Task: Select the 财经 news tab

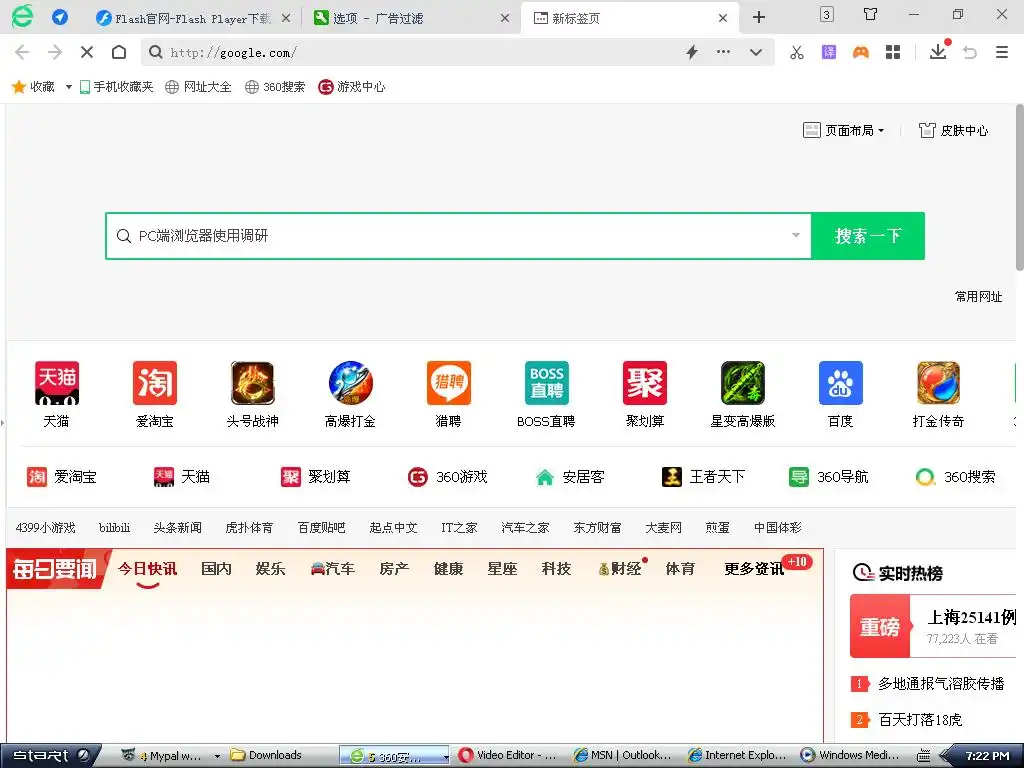Action: click(620, 569)
